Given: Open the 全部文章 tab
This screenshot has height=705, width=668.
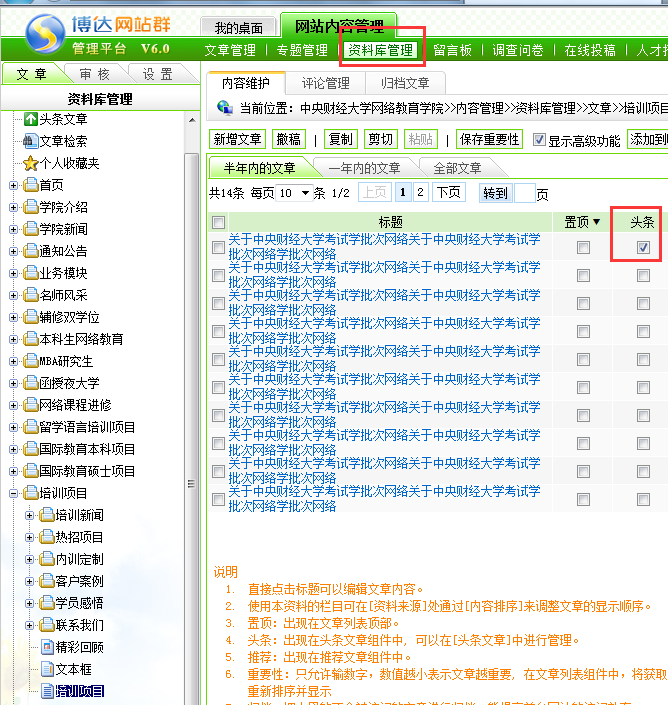Looking at the screenshot, I should (457, 169).
